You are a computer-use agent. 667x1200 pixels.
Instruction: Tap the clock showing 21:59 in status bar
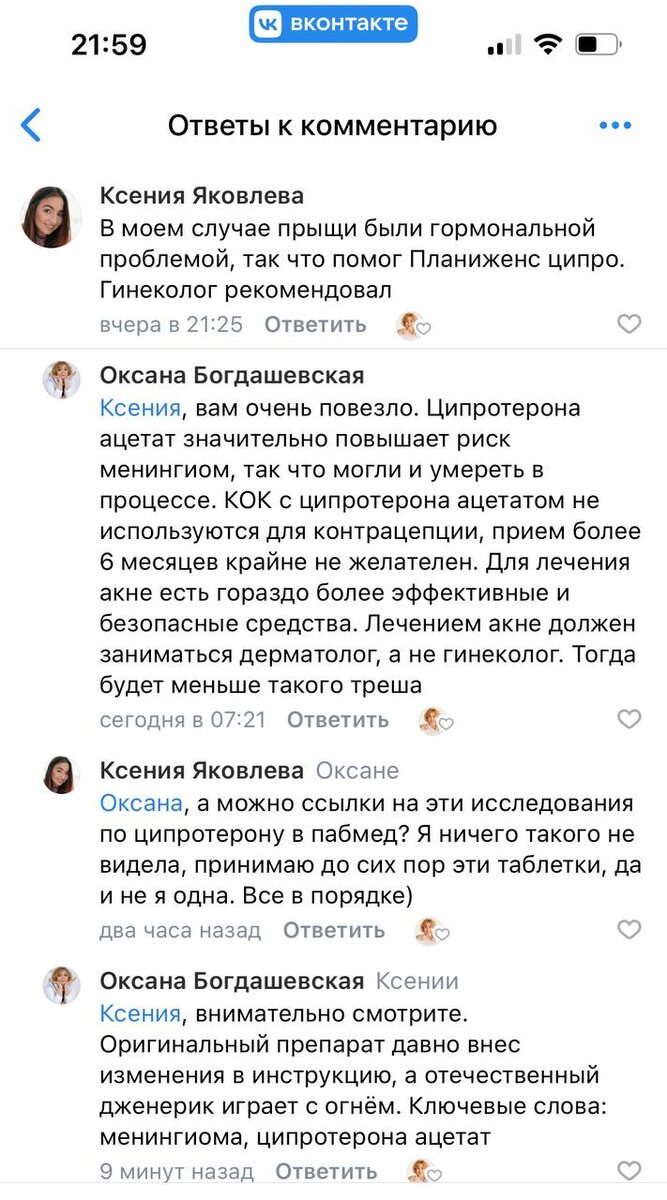(x=110, y=43)
